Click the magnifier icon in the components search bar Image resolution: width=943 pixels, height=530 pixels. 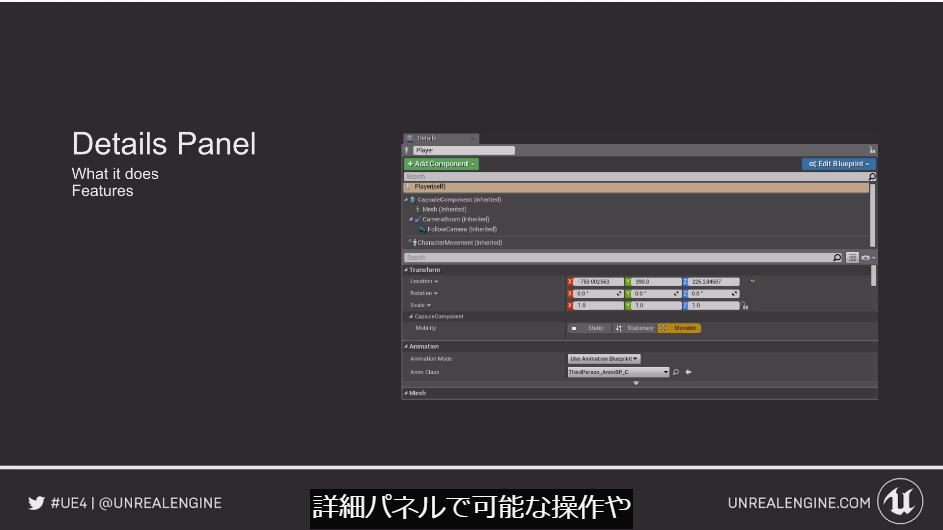(872, 176)
